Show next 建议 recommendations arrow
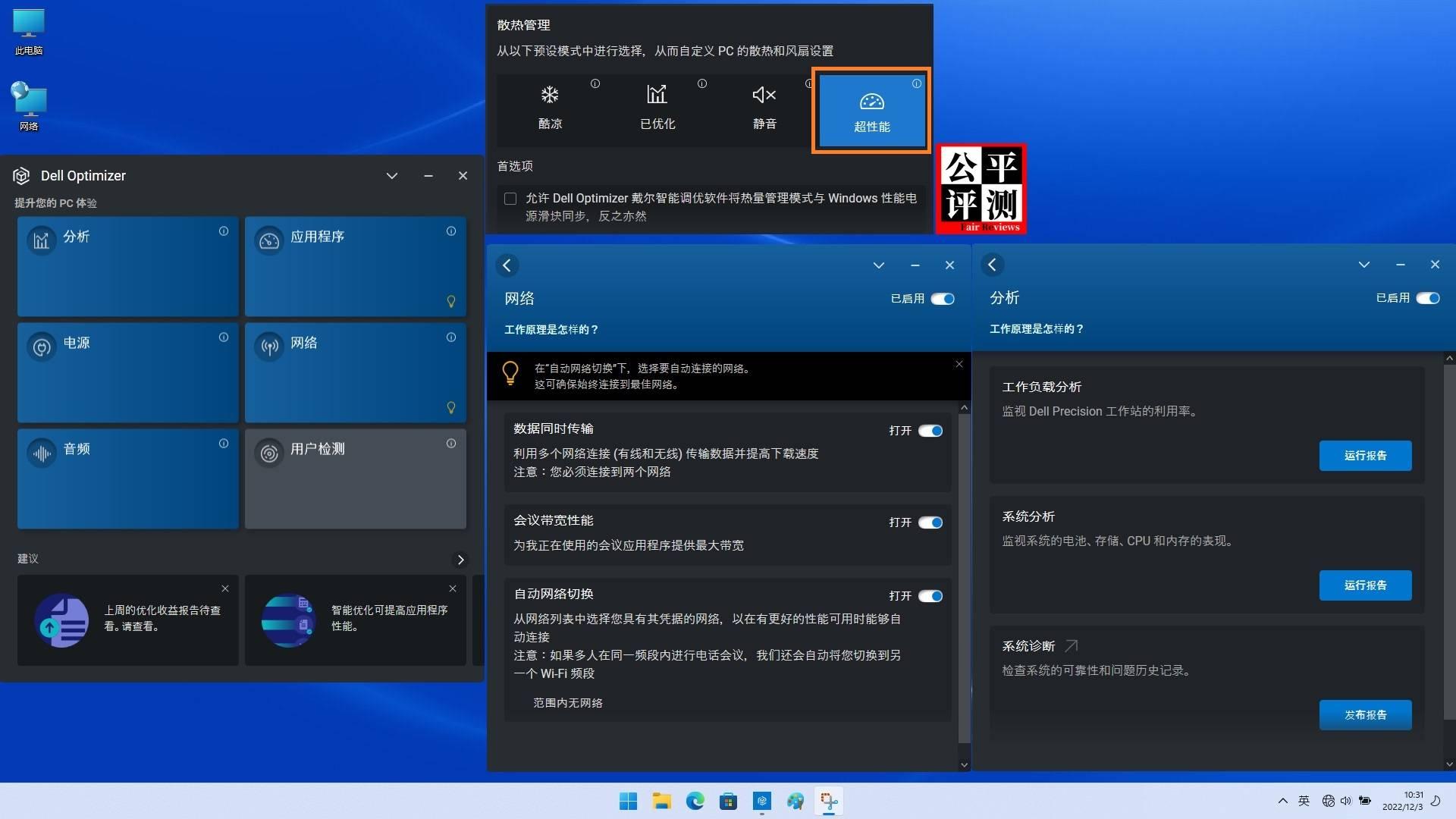 click(x=460, y=560)
